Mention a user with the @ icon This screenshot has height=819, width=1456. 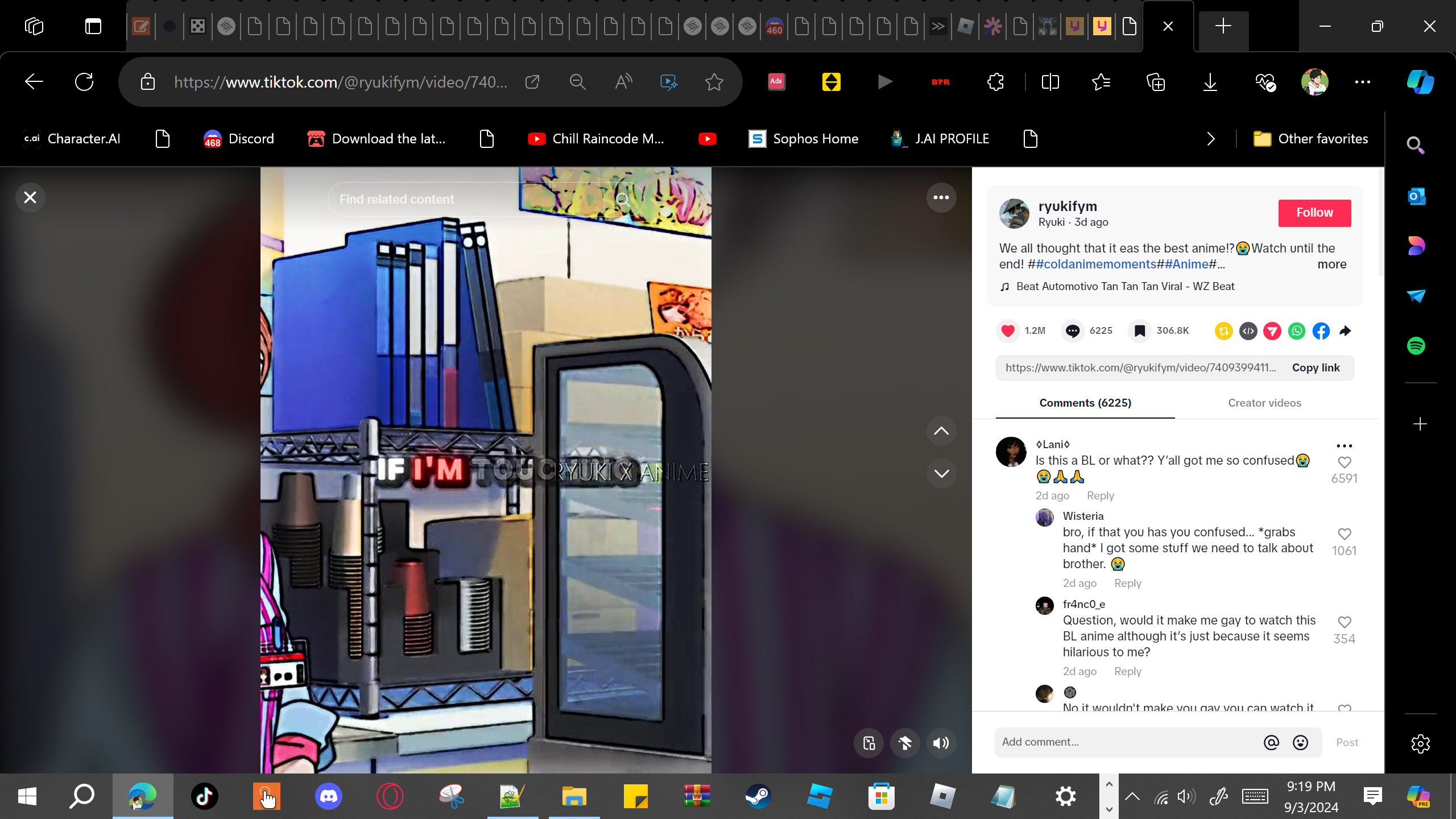pos(1271,742)
